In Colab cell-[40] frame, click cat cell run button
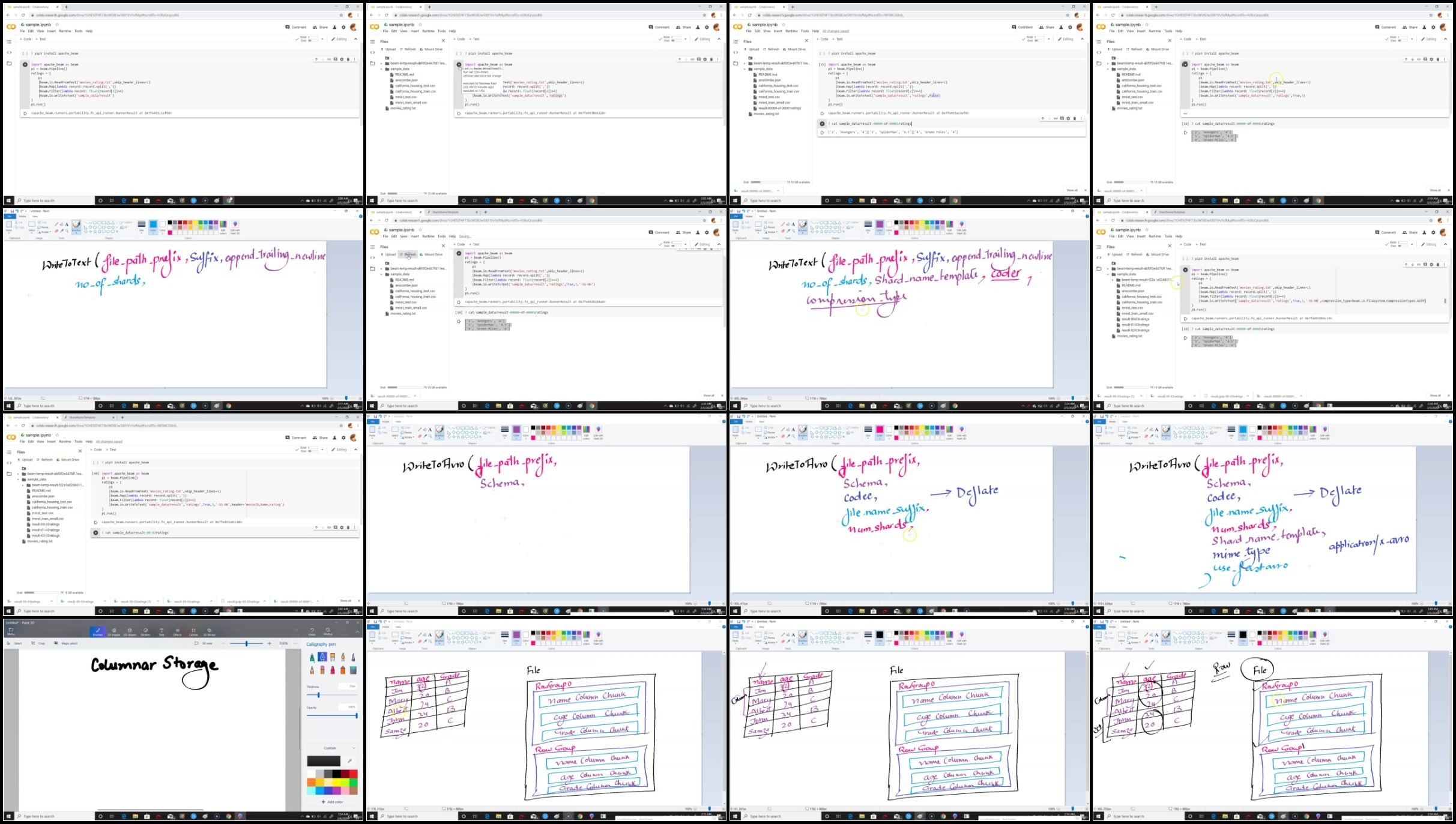1456x824 pixels. (x=96, y=532)
